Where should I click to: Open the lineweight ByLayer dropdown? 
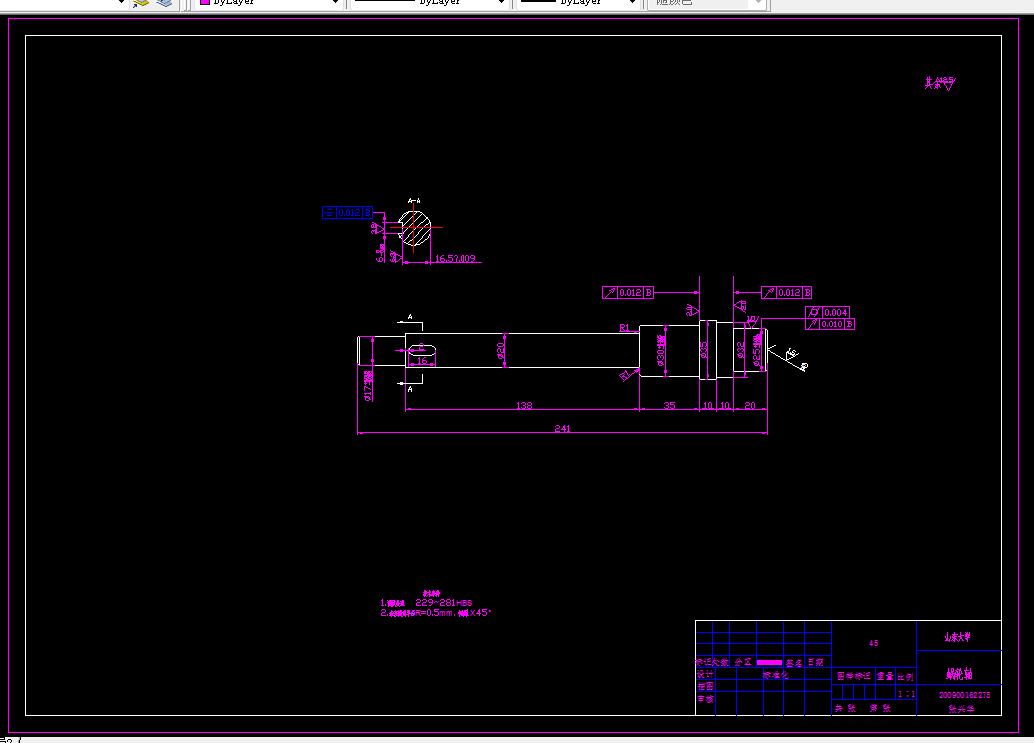coord(579,3)
